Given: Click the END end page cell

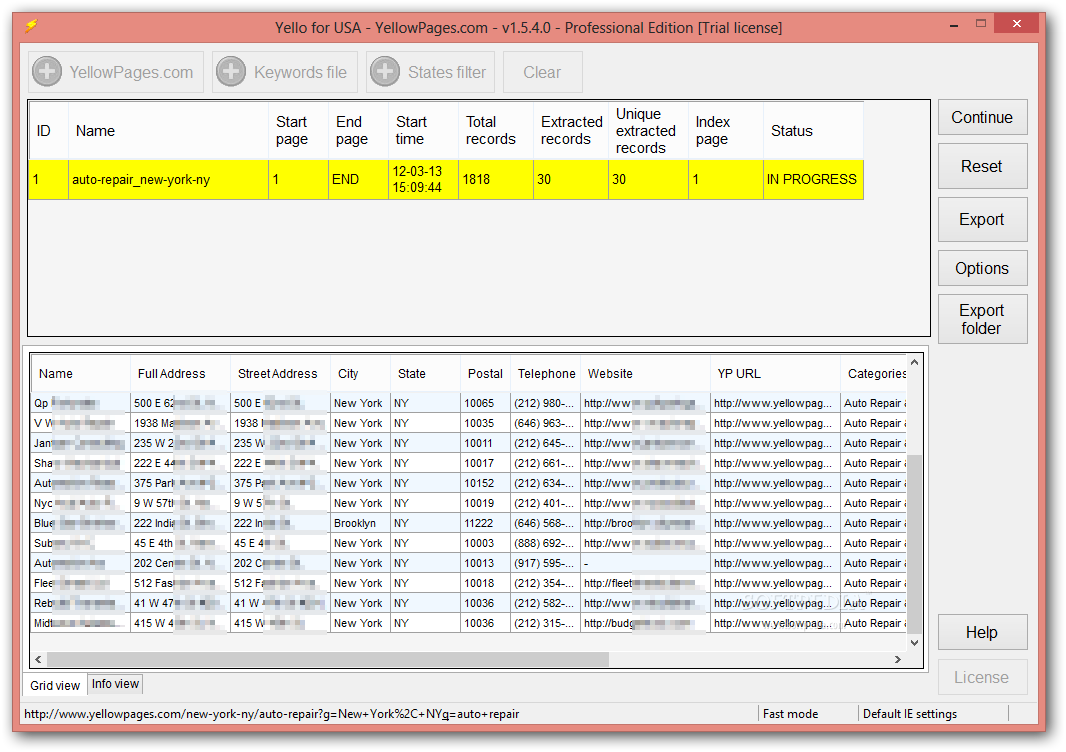Looking at the screenshot, I should (x=358, y=180).
